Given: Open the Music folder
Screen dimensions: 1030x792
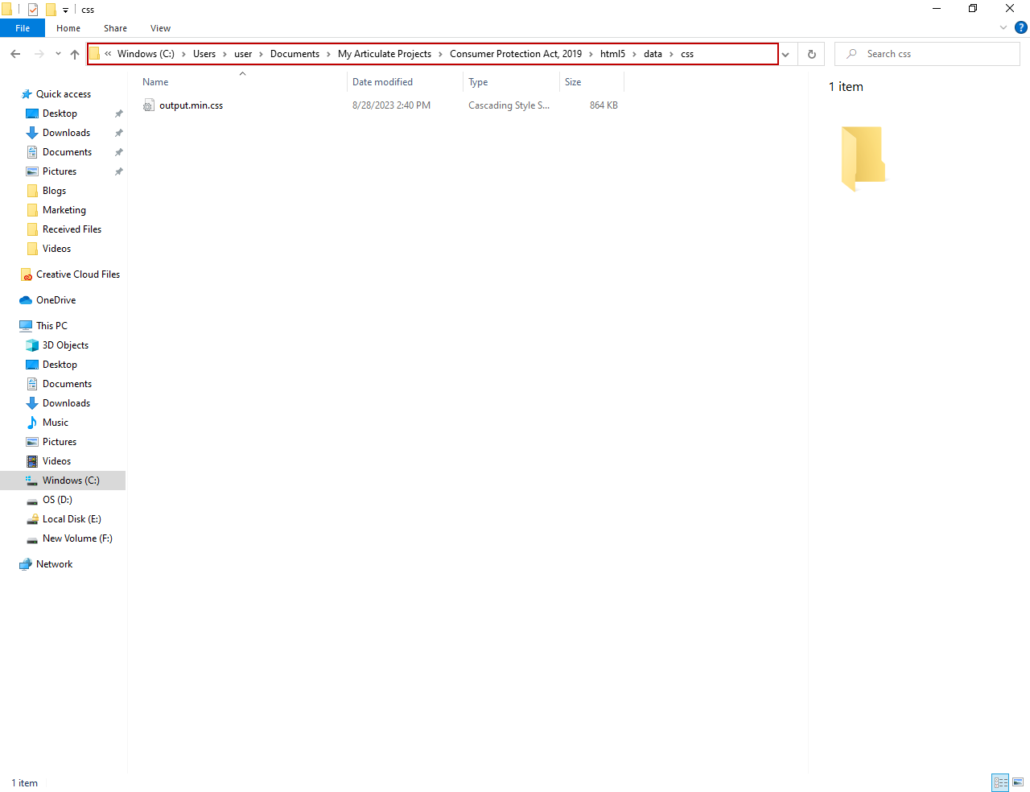Looking at the screenshot, I should [x=55, y=422].
